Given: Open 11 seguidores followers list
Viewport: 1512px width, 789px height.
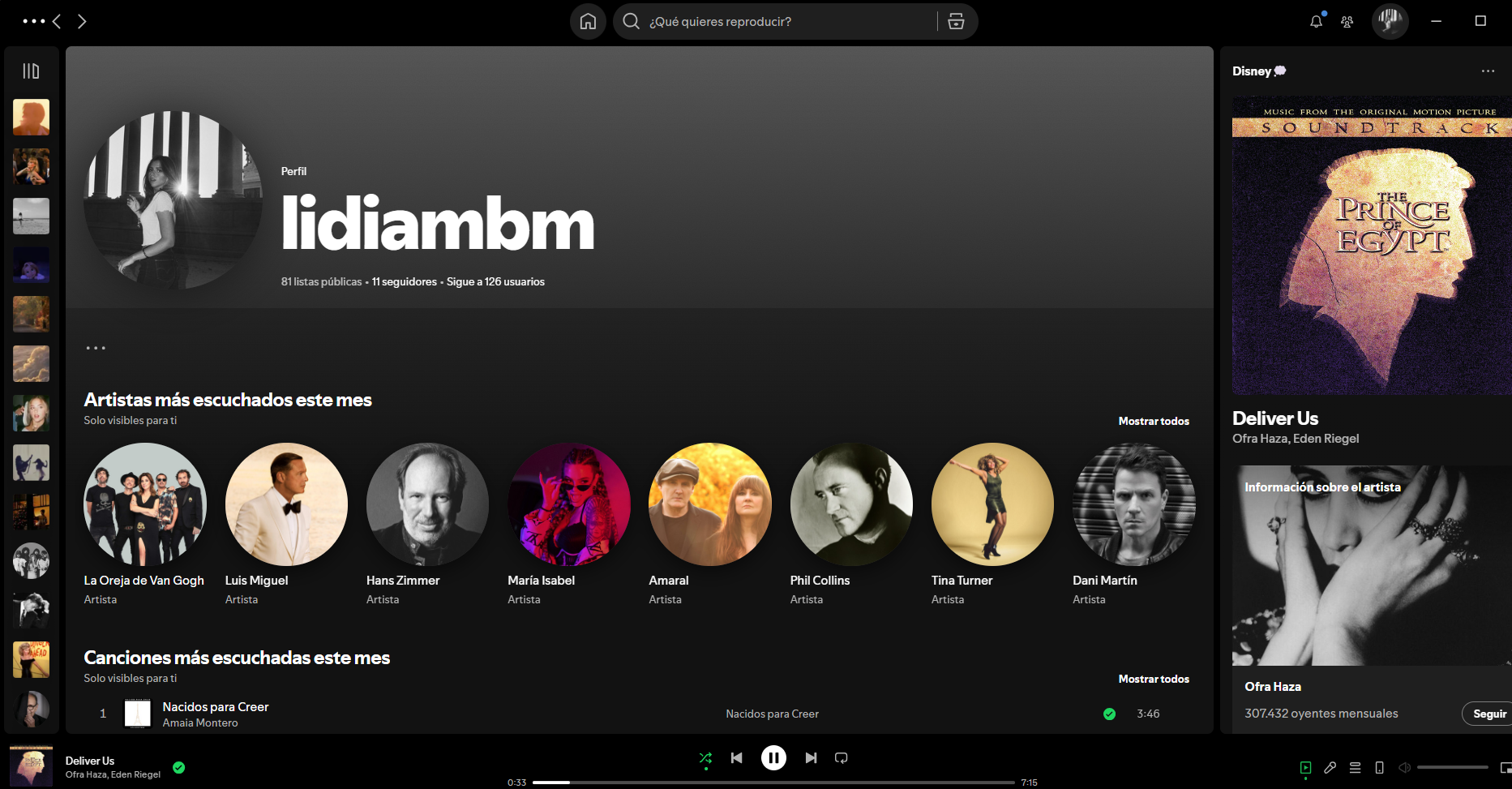Looking at the screenshot, I should coord(404,281).
